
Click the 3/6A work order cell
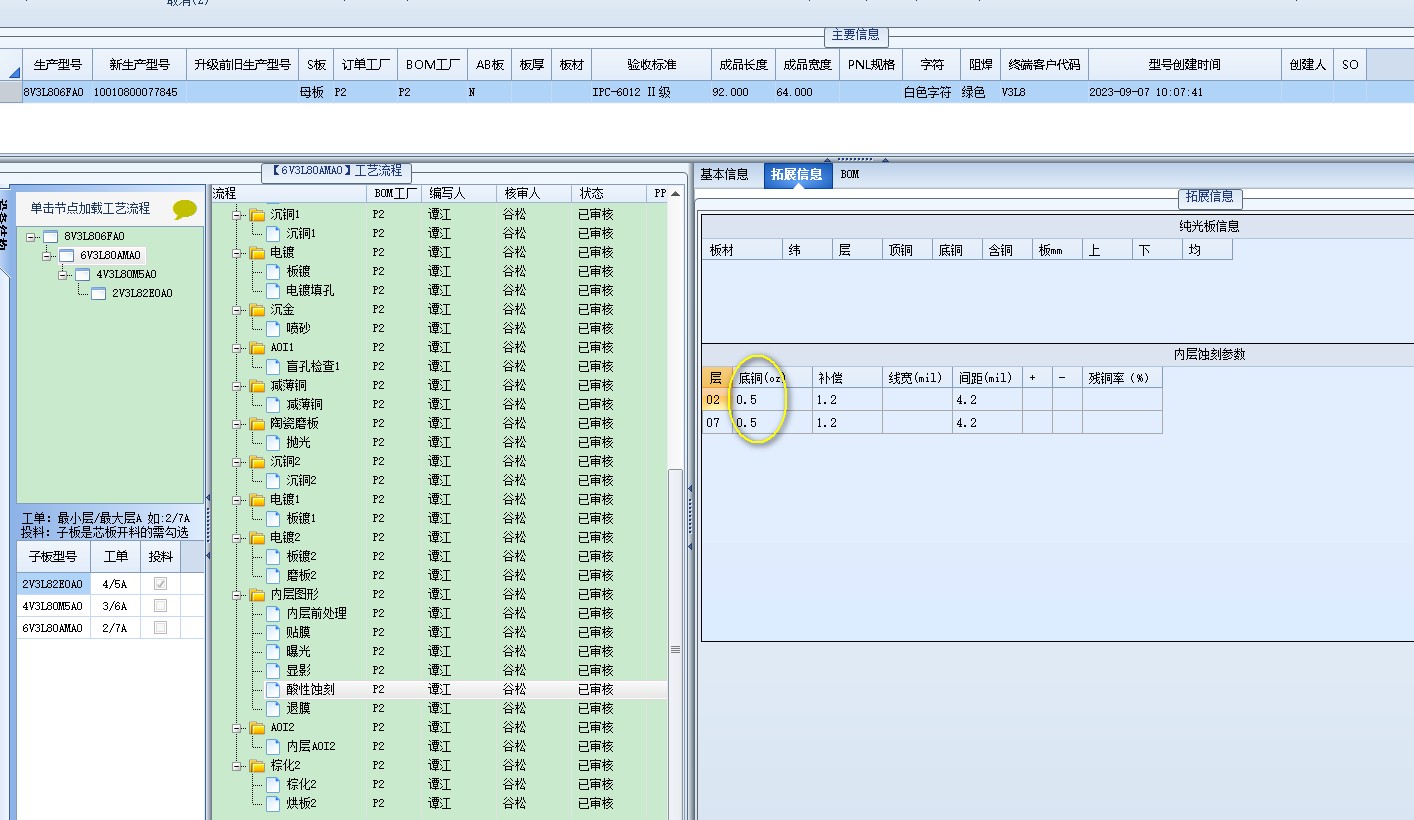click(x=116, y=606)
